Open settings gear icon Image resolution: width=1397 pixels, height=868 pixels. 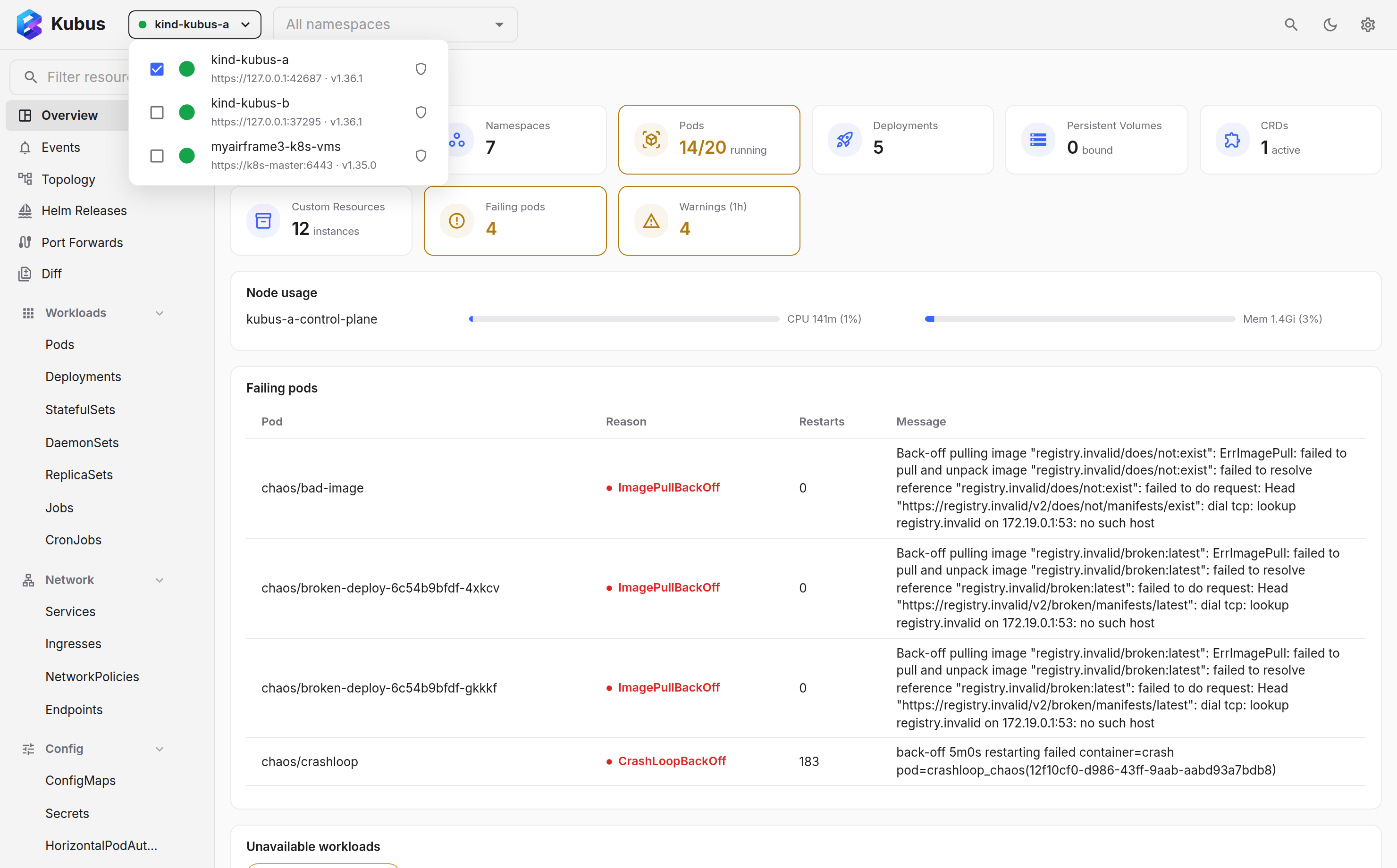[1368, 25]
